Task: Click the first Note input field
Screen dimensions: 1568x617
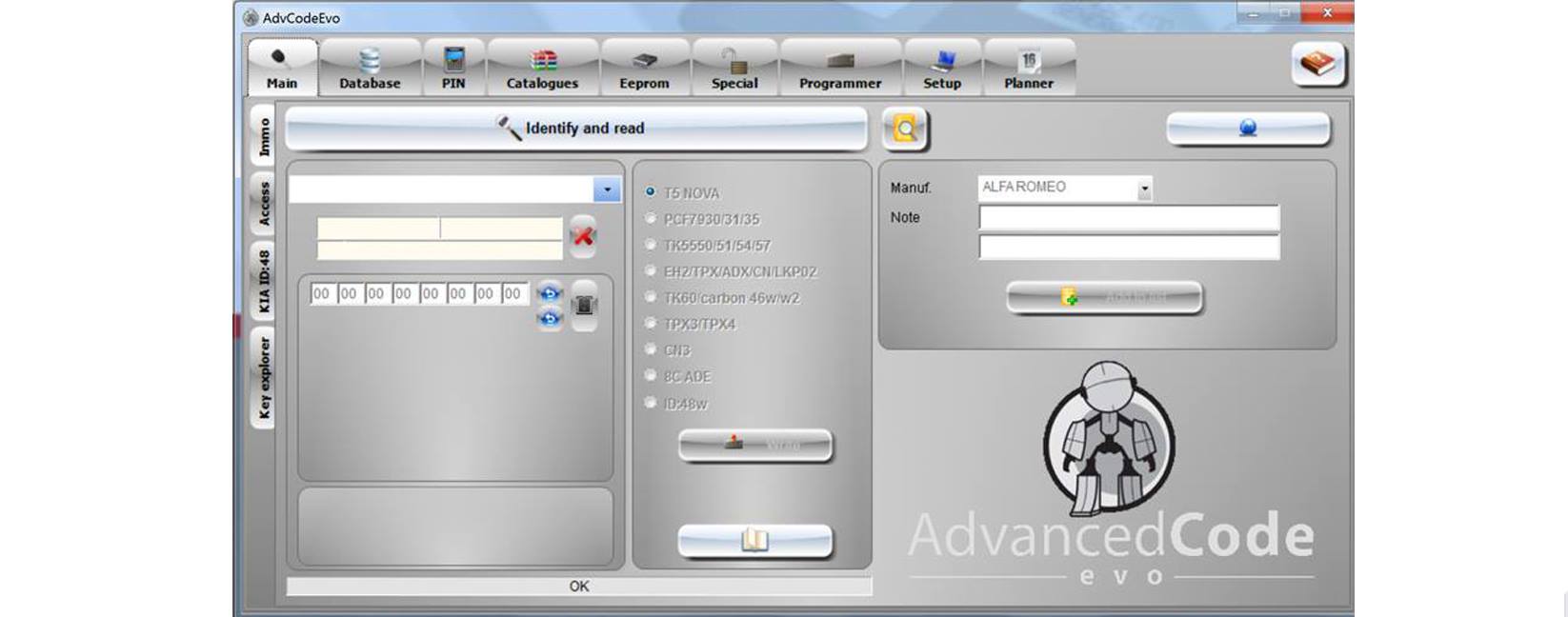Action: (1129, 218)
